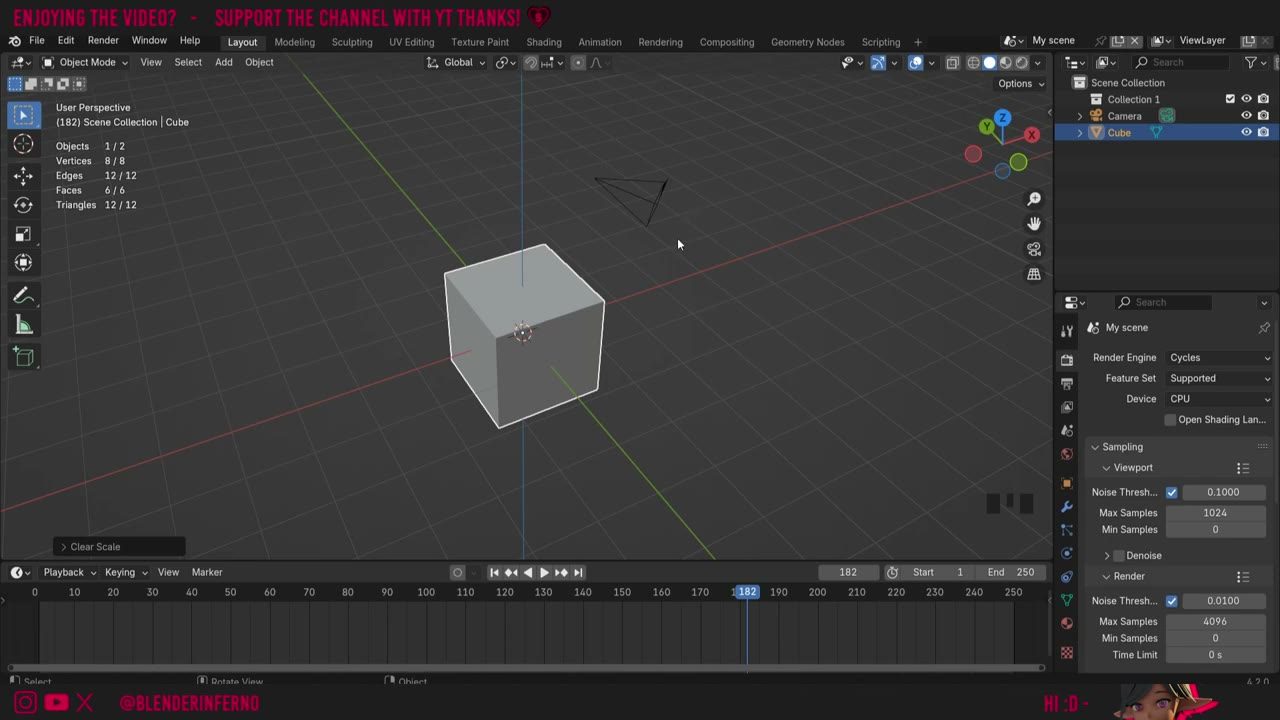Choose the Measure tool
The image size is (1280, 720).
coord(23,325)
